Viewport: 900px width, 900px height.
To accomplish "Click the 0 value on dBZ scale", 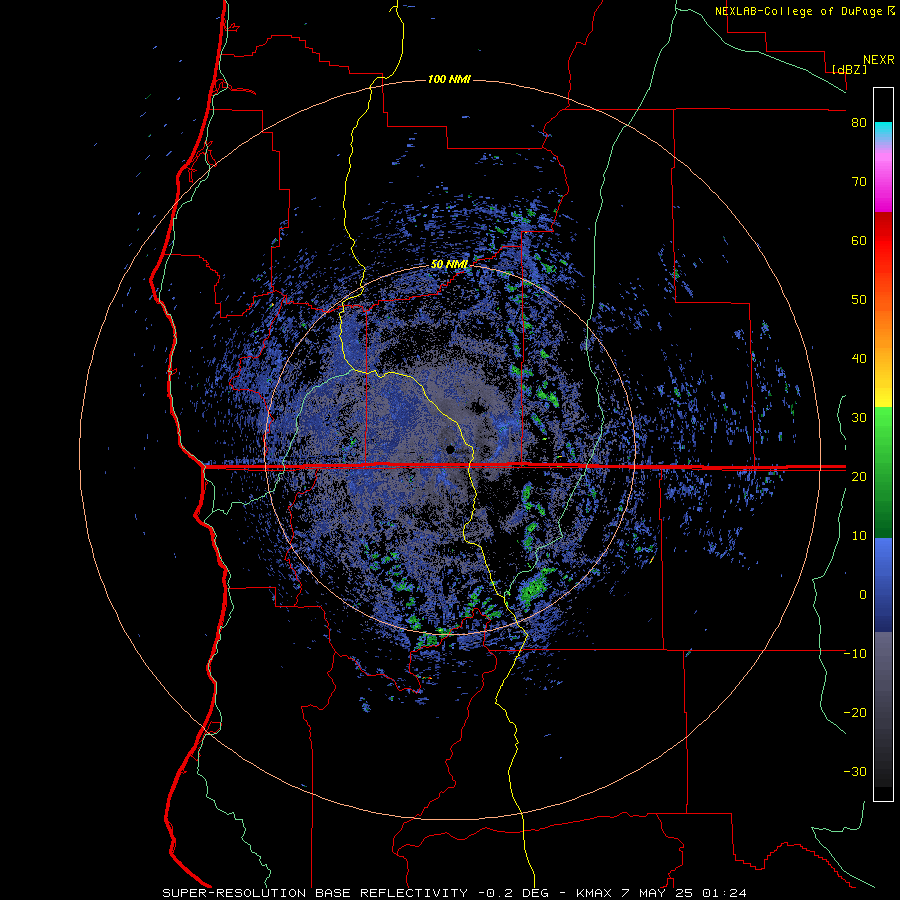I will click(863, 595).
